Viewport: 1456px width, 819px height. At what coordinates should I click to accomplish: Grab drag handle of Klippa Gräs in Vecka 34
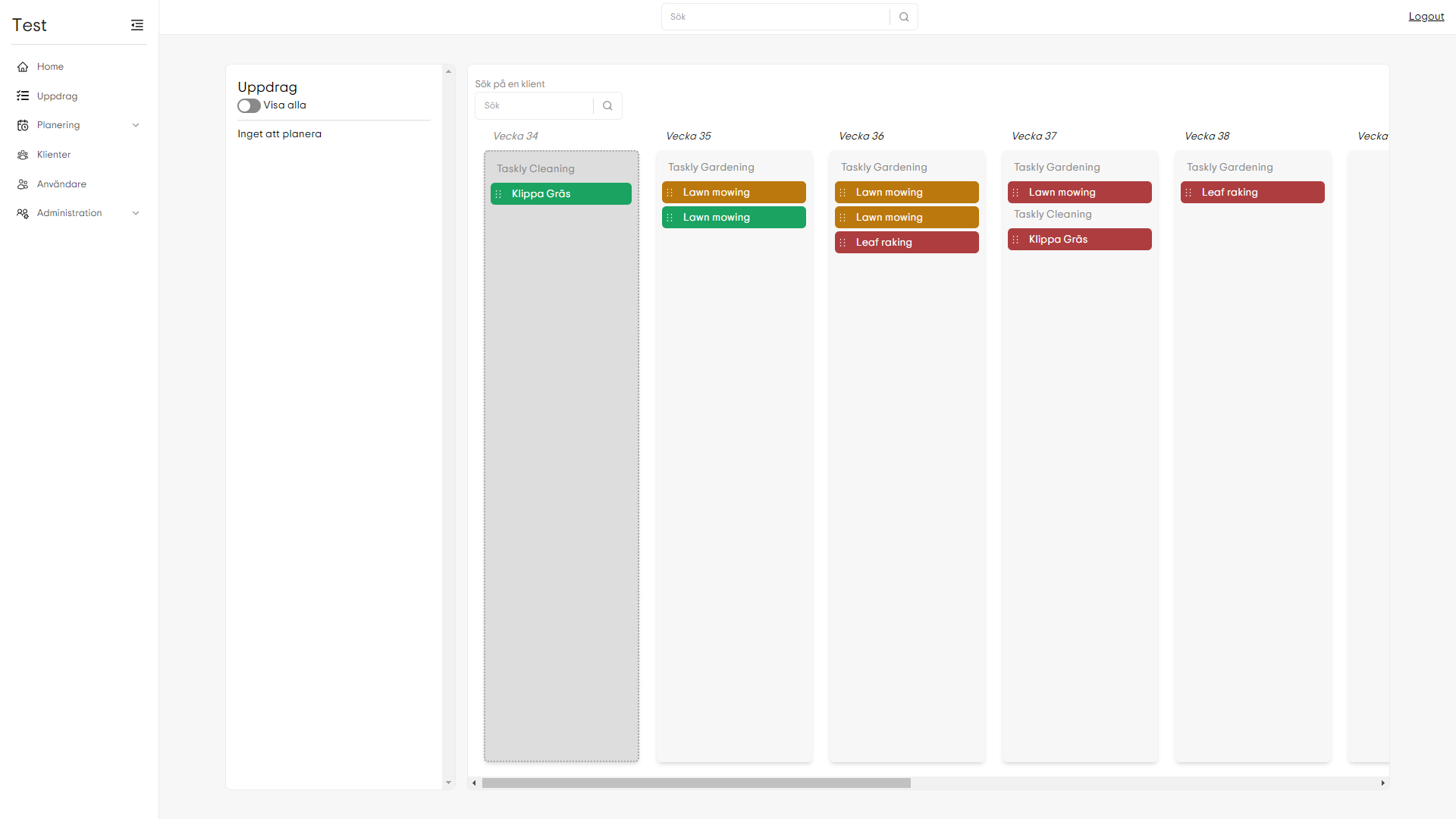pos(498,194)
